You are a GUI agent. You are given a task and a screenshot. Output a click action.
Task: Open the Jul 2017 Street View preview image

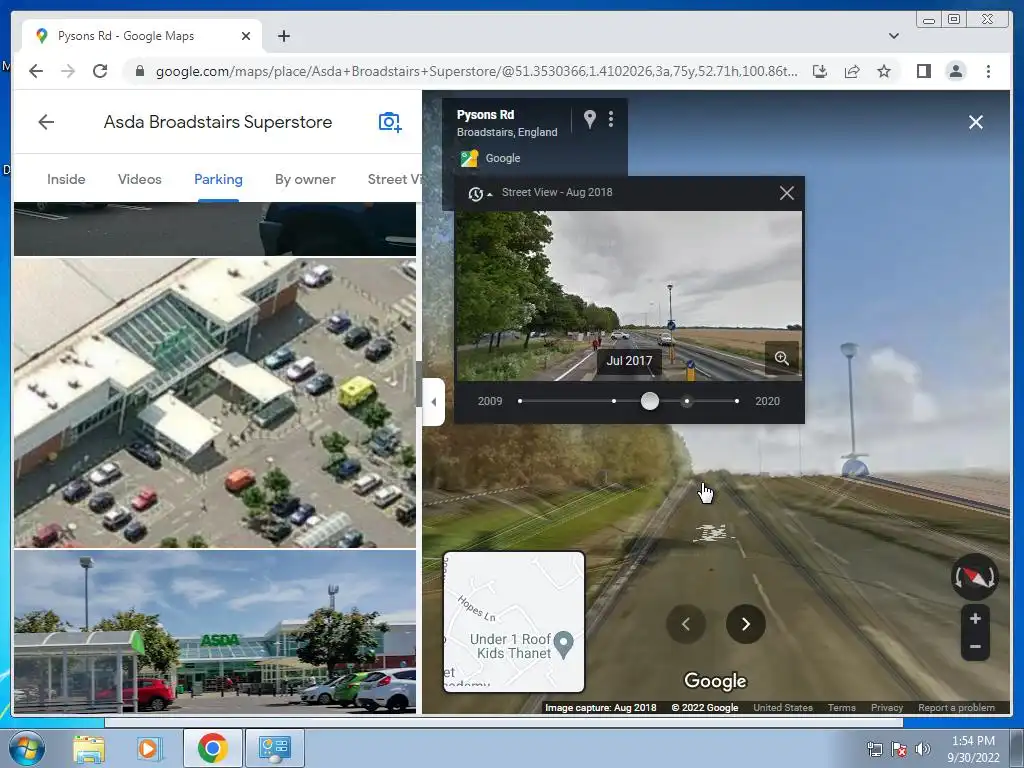[628, 296]
